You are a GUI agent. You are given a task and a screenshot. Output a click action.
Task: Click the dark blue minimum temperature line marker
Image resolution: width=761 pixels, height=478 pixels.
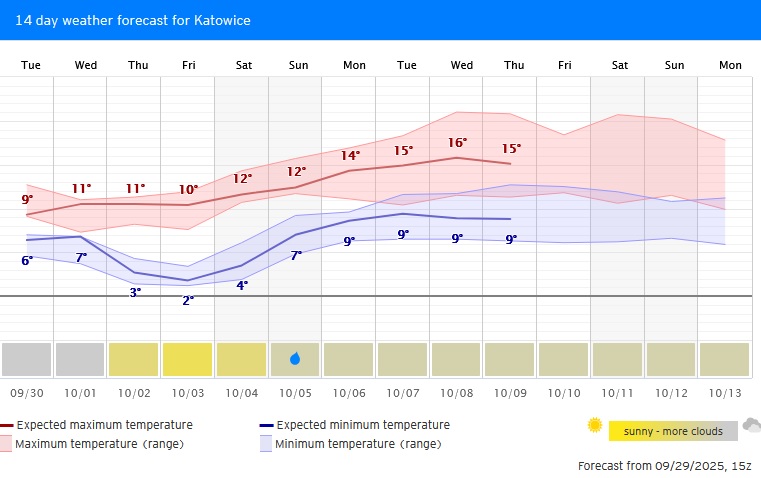pos(266,425)
